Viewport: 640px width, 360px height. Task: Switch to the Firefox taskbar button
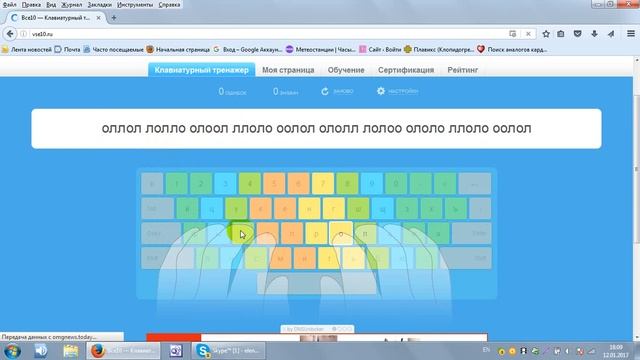pyautogui.click(x=123, y=351)
